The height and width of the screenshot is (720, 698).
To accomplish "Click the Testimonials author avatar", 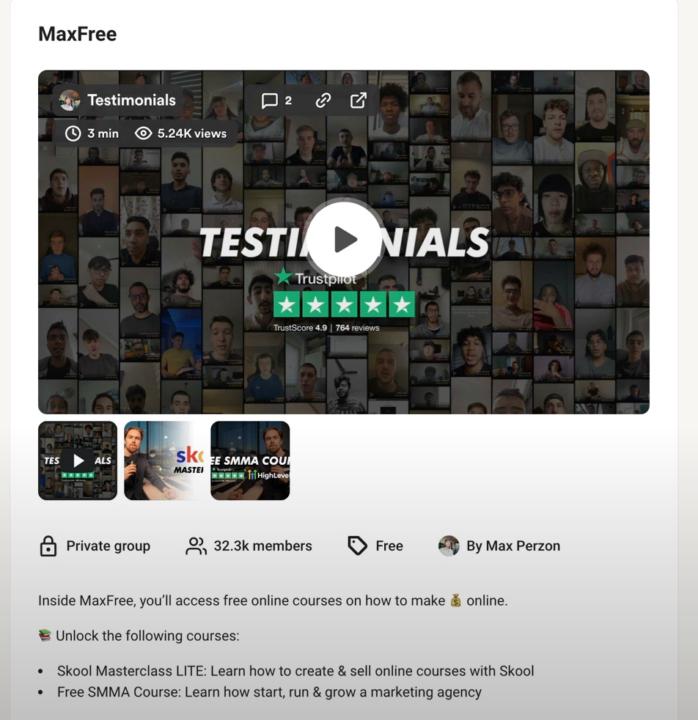I will click(x=70, y=100).
